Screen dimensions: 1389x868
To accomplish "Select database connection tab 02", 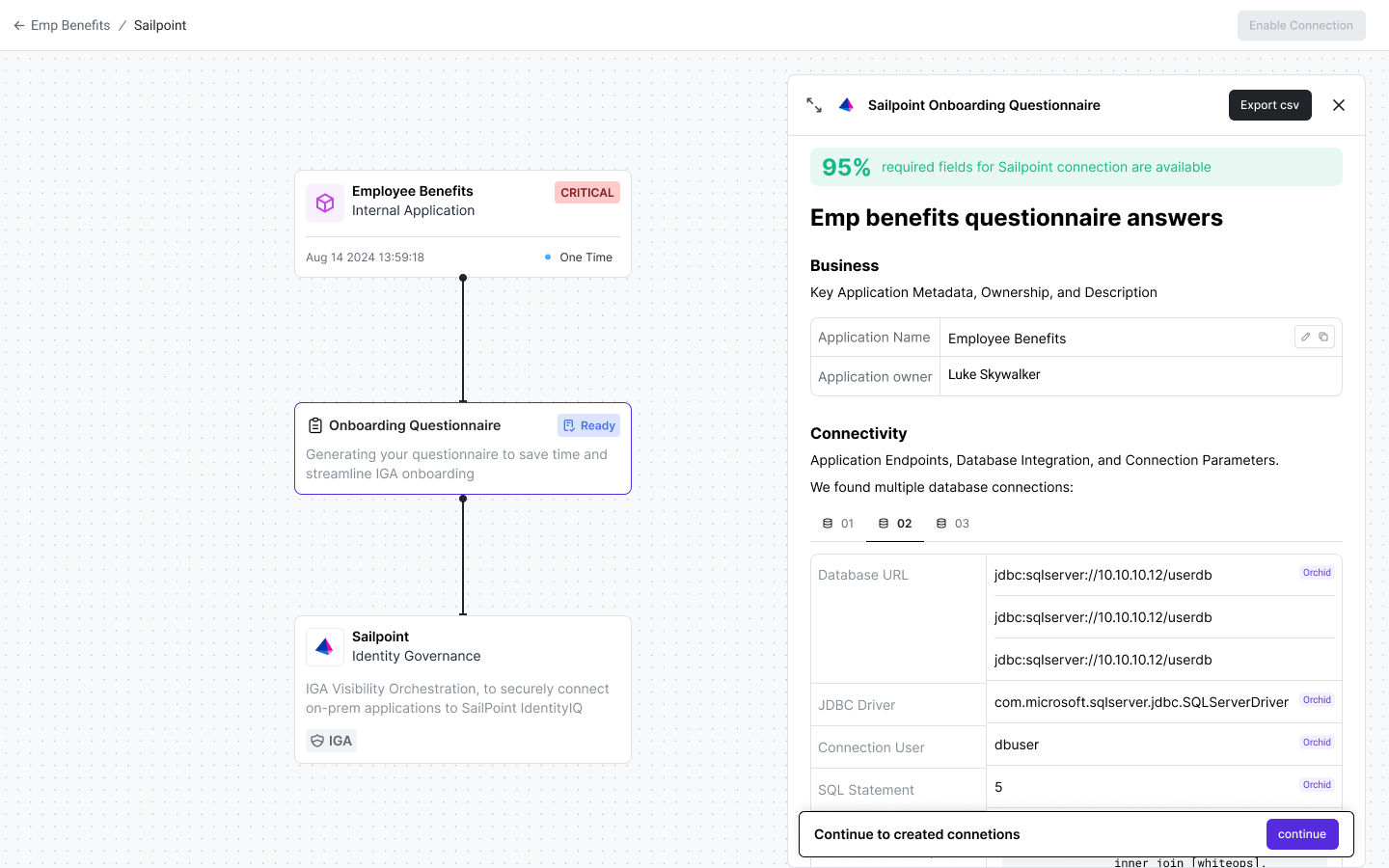I will tap(895, 524).
